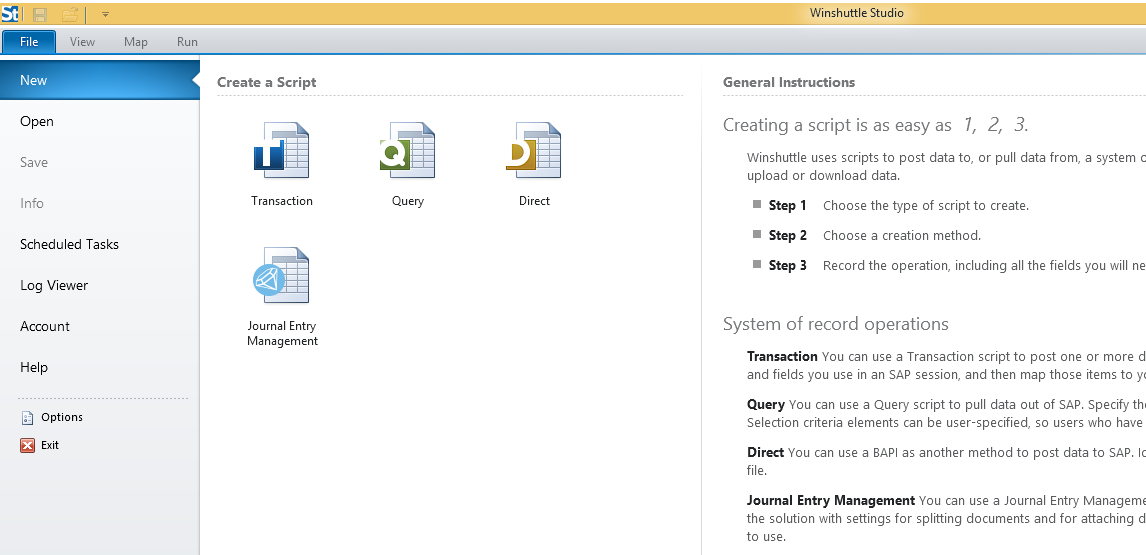Switch to the View tab
This screenshot has width=1146, height=555.
pos(82,42)
